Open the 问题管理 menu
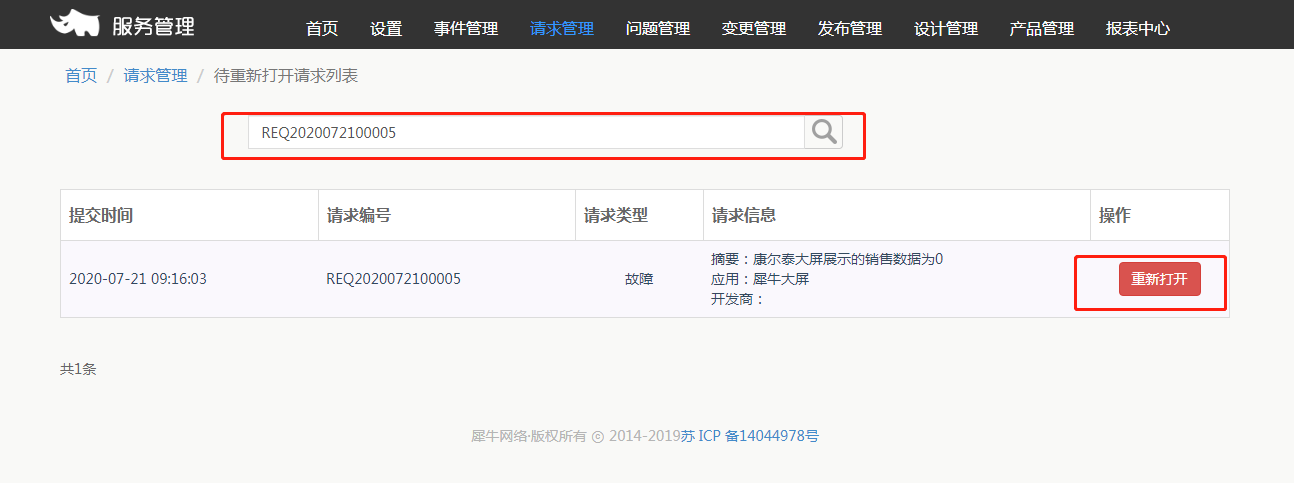1294x483 pixels. pyautogui.click(x=658, y=29)
